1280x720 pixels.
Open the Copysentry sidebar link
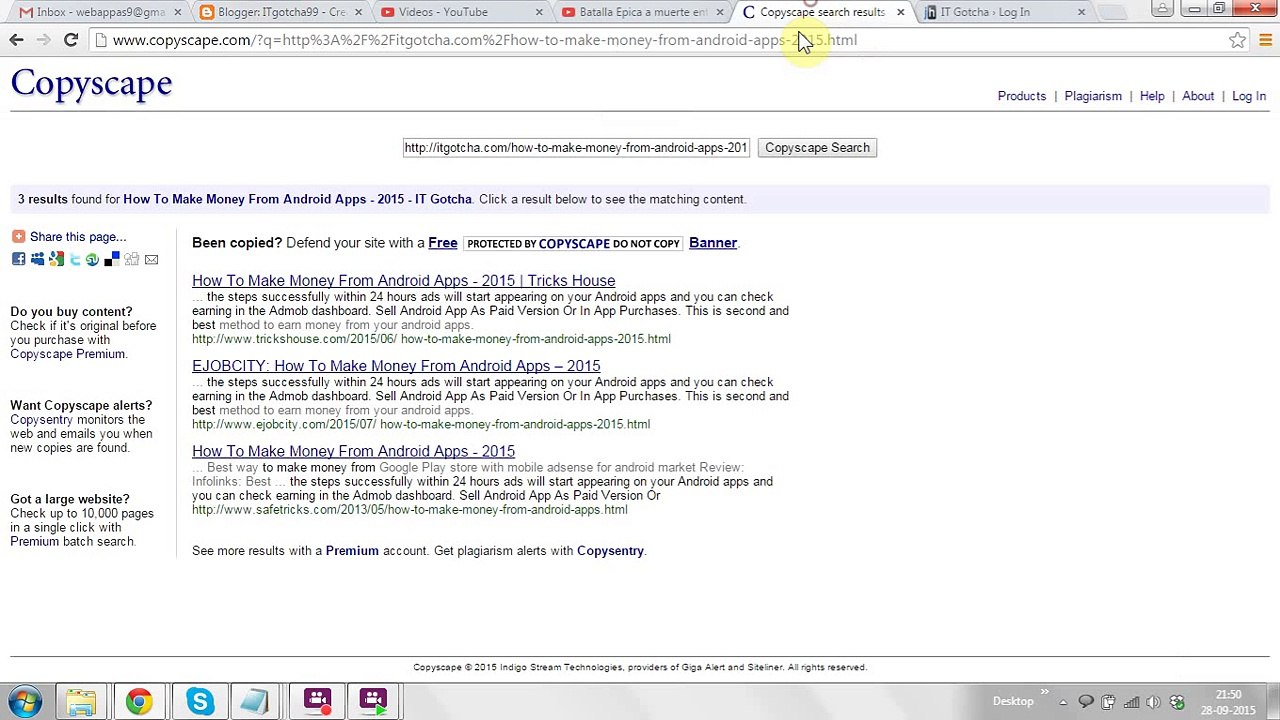click(41, 420)
